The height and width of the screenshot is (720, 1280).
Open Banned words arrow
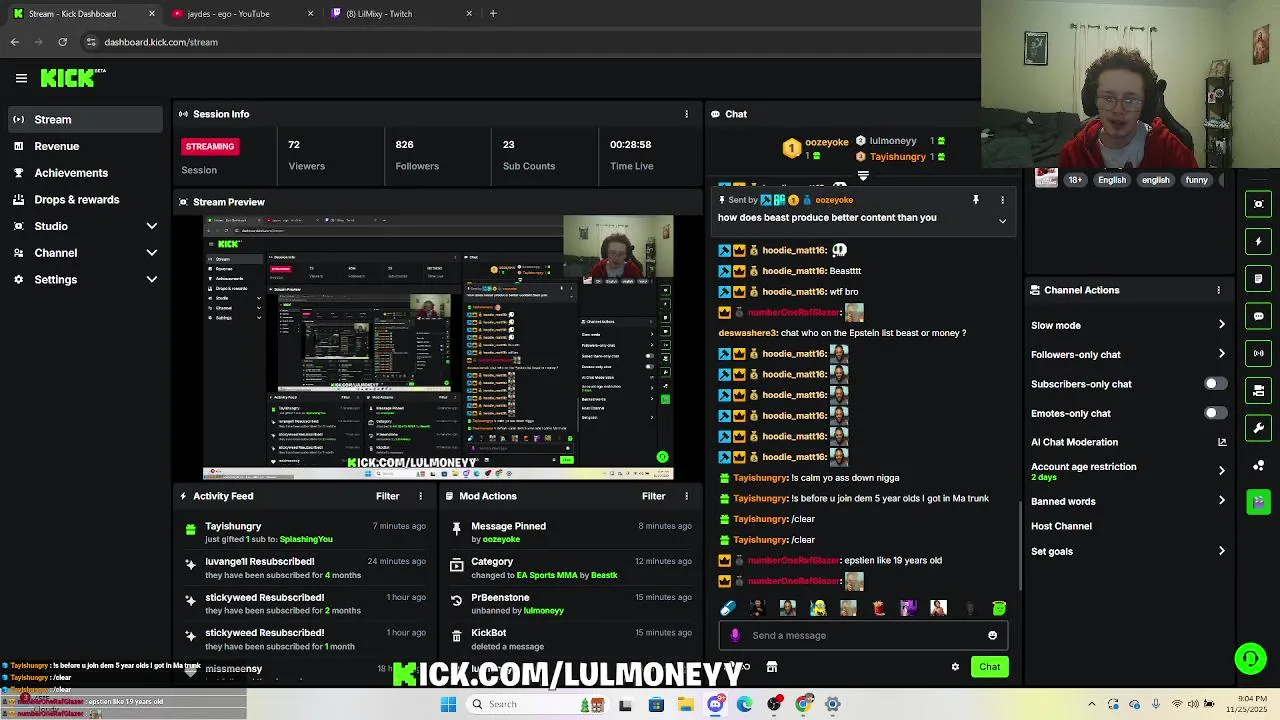[x=1221, y=501]
